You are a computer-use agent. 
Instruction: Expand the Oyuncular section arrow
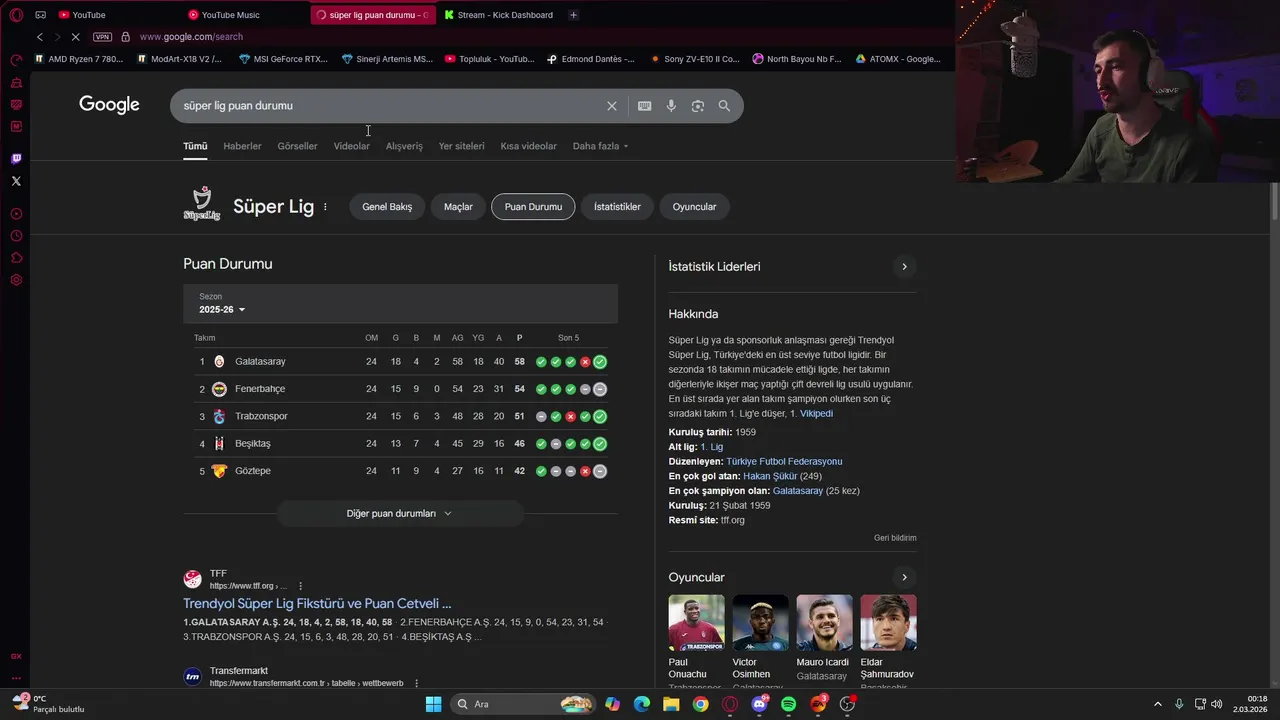point(904,578)
